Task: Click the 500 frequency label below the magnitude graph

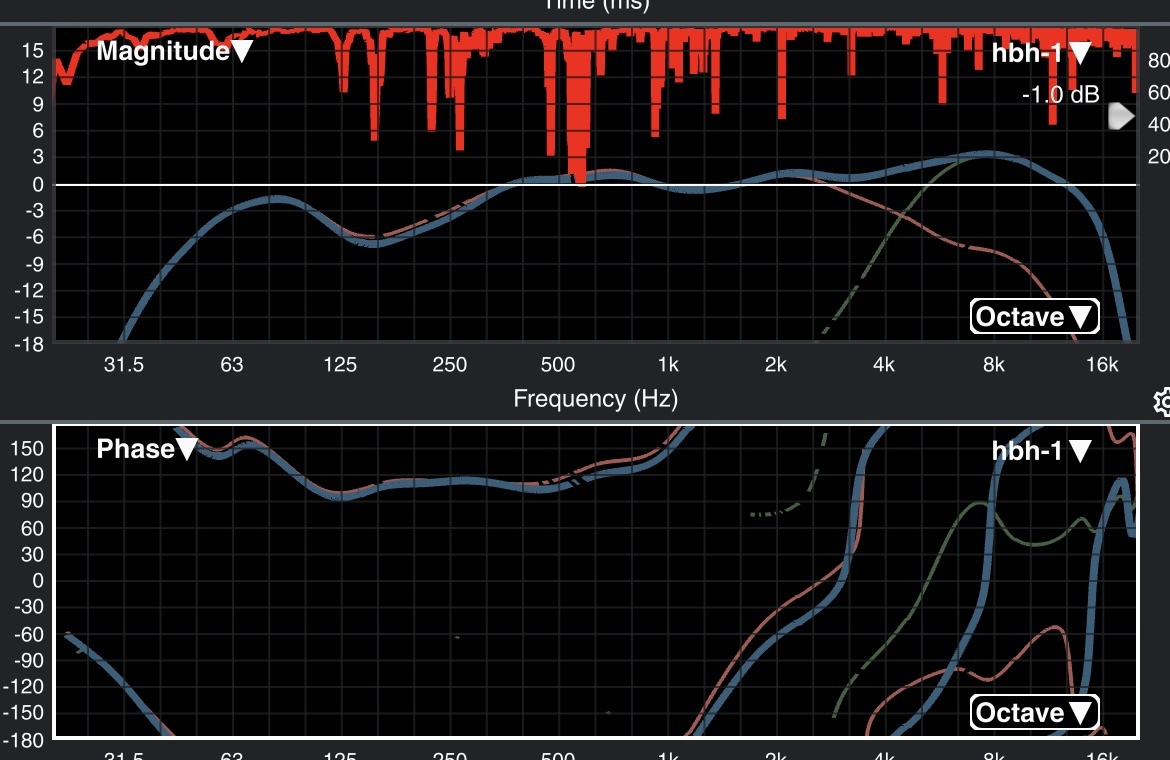Action: (557, 364)
